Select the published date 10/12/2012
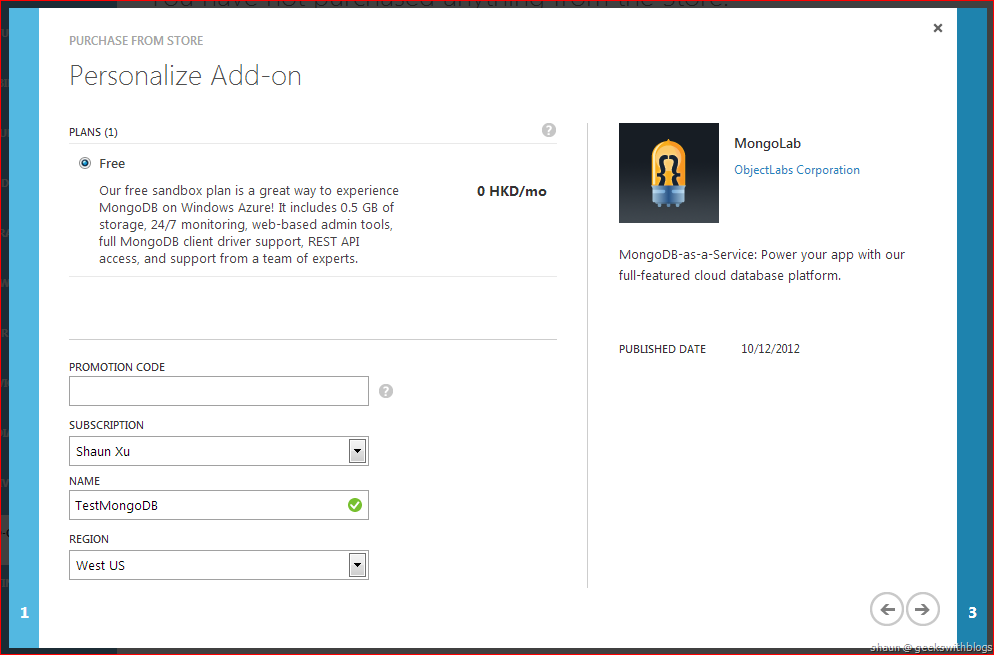 [x=770, y=349]
